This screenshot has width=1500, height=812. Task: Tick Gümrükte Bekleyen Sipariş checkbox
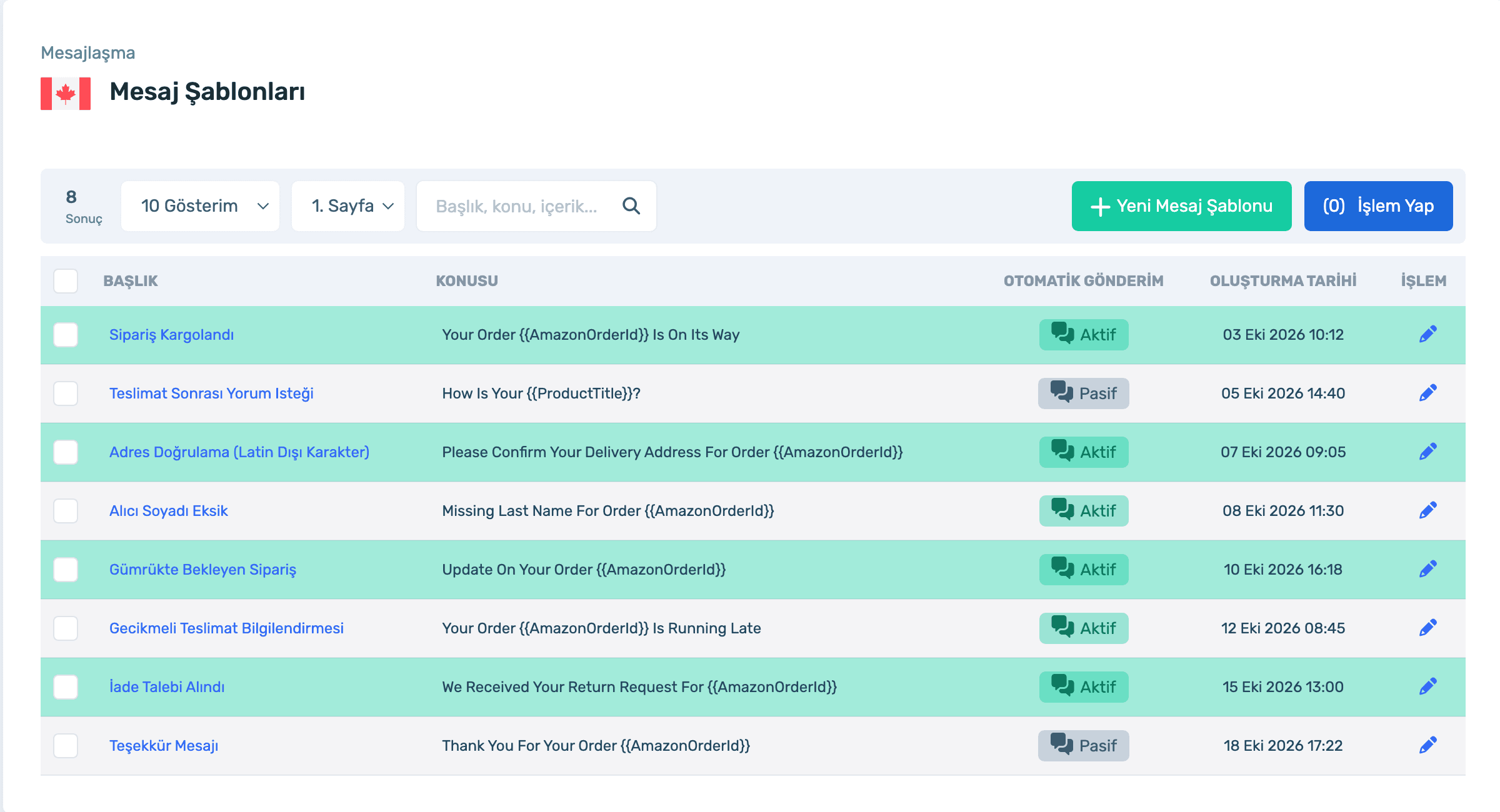(66, 570)
